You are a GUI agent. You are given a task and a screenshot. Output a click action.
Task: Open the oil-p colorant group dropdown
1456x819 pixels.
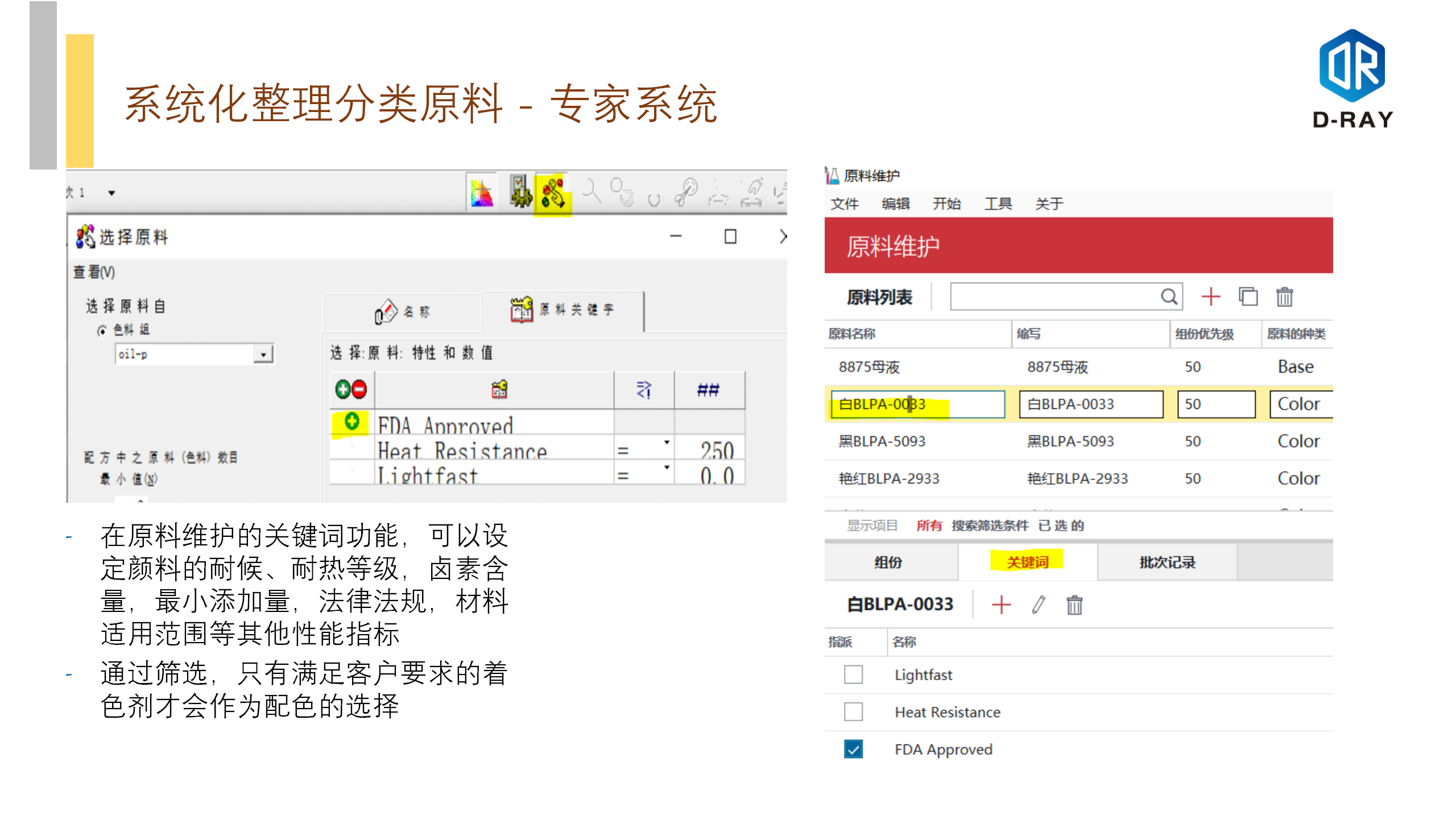pos(263,354)
